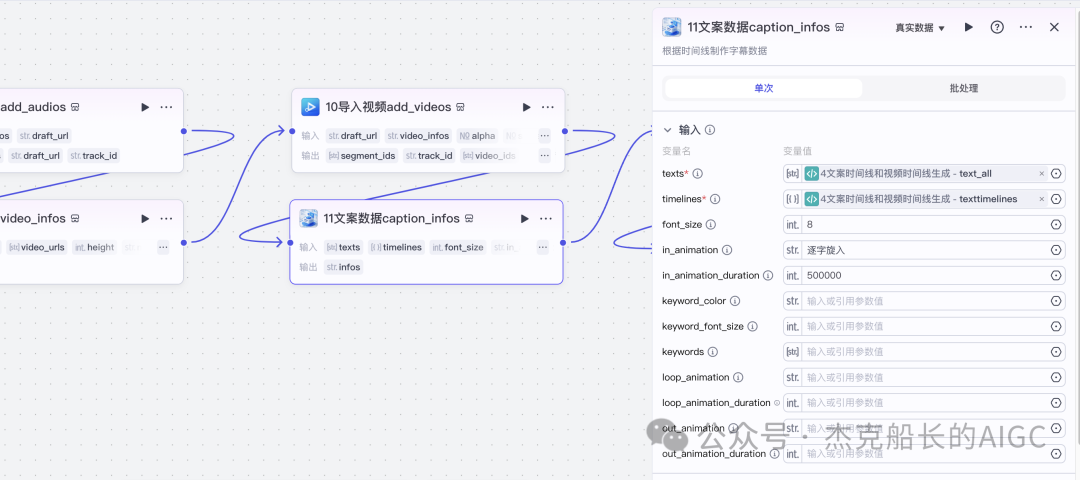Run the 10导入视频add_videos node

coord(526,107)
